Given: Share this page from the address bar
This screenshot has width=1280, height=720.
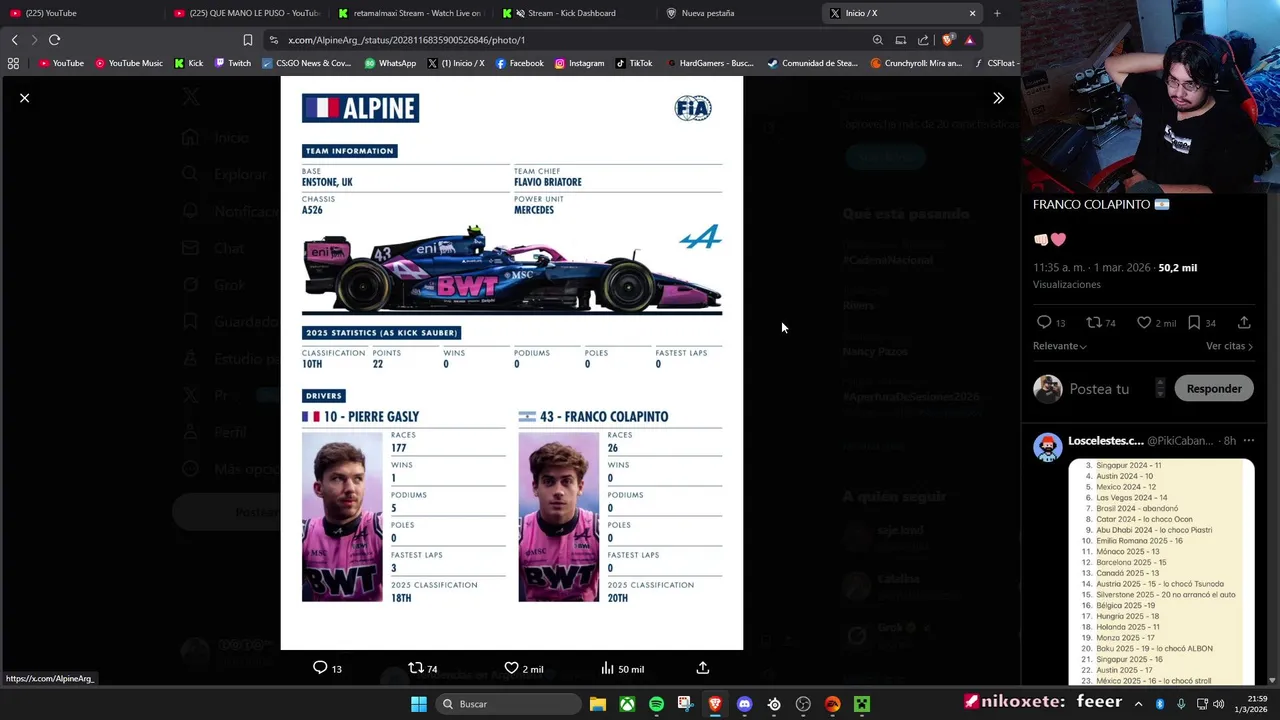Looking at the screenshot, I should [923, 40].
